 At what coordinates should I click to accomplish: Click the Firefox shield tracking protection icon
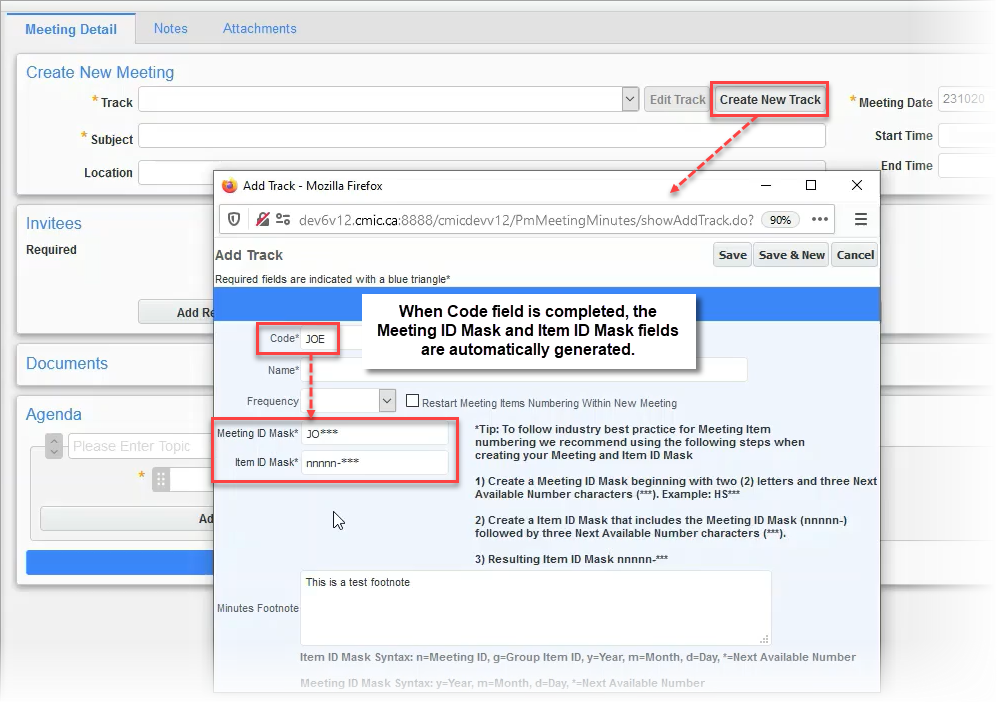(235, 219)
